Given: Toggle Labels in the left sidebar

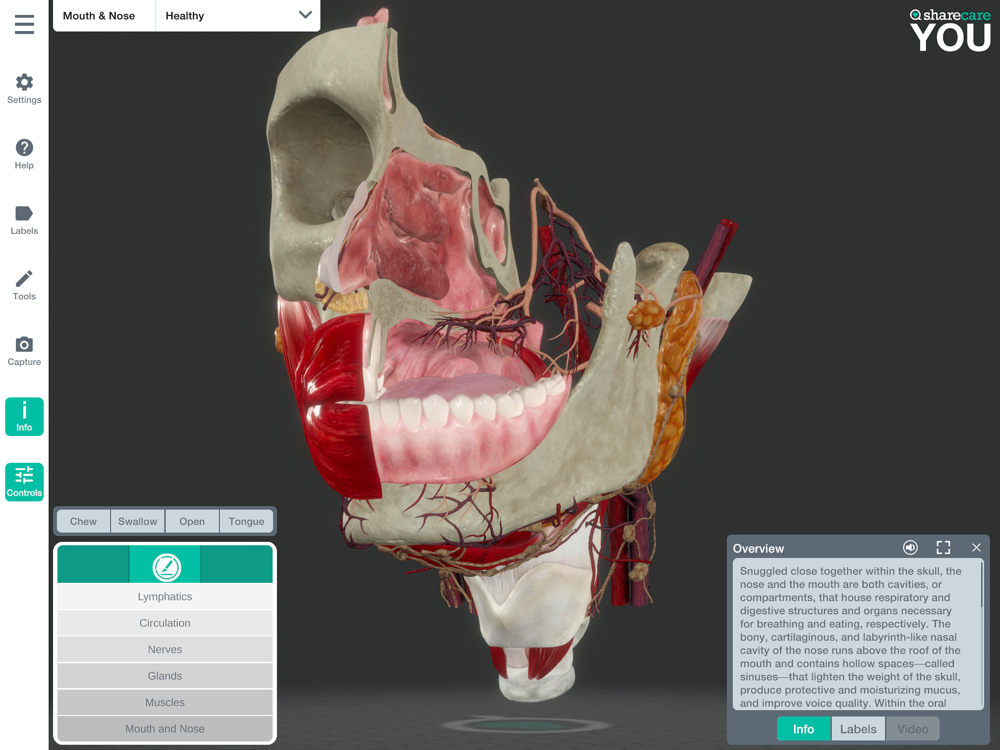Looking at the screenshot, I should point(24,220).
